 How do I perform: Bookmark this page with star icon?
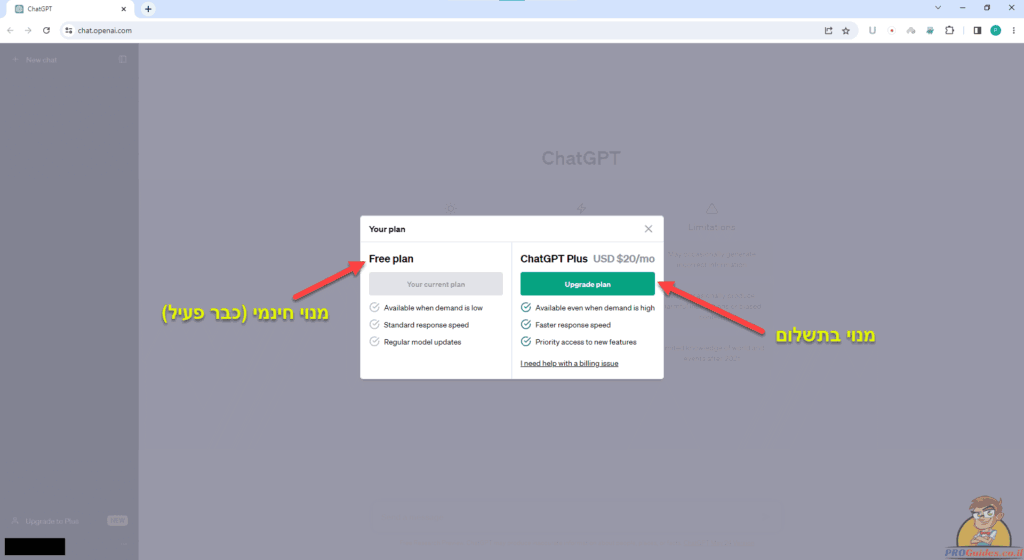846,31
